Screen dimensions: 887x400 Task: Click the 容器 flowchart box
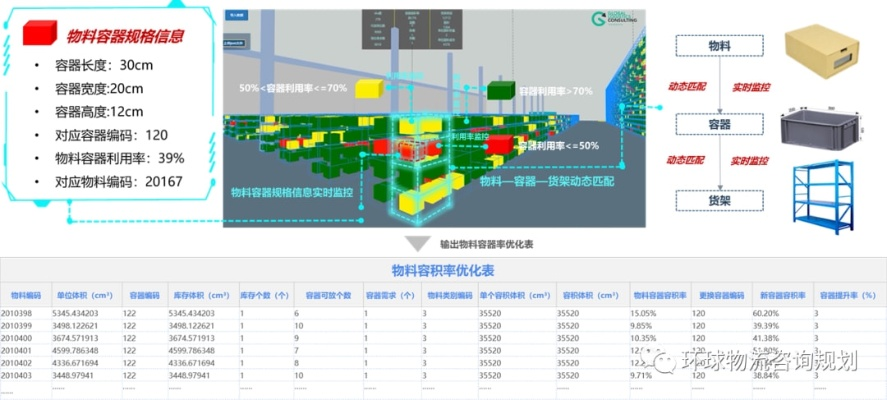(719, 123)
